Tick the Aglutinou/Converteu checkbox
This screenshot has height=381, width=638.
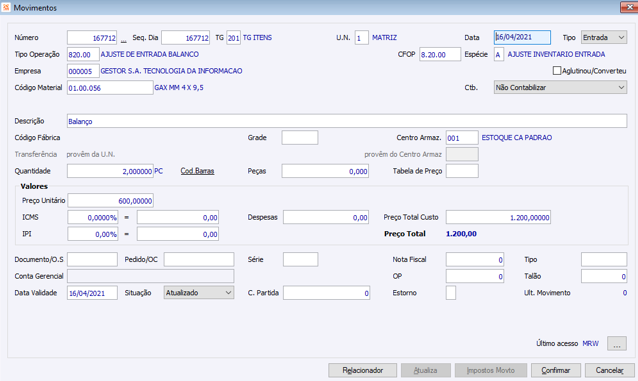[557, 71]
